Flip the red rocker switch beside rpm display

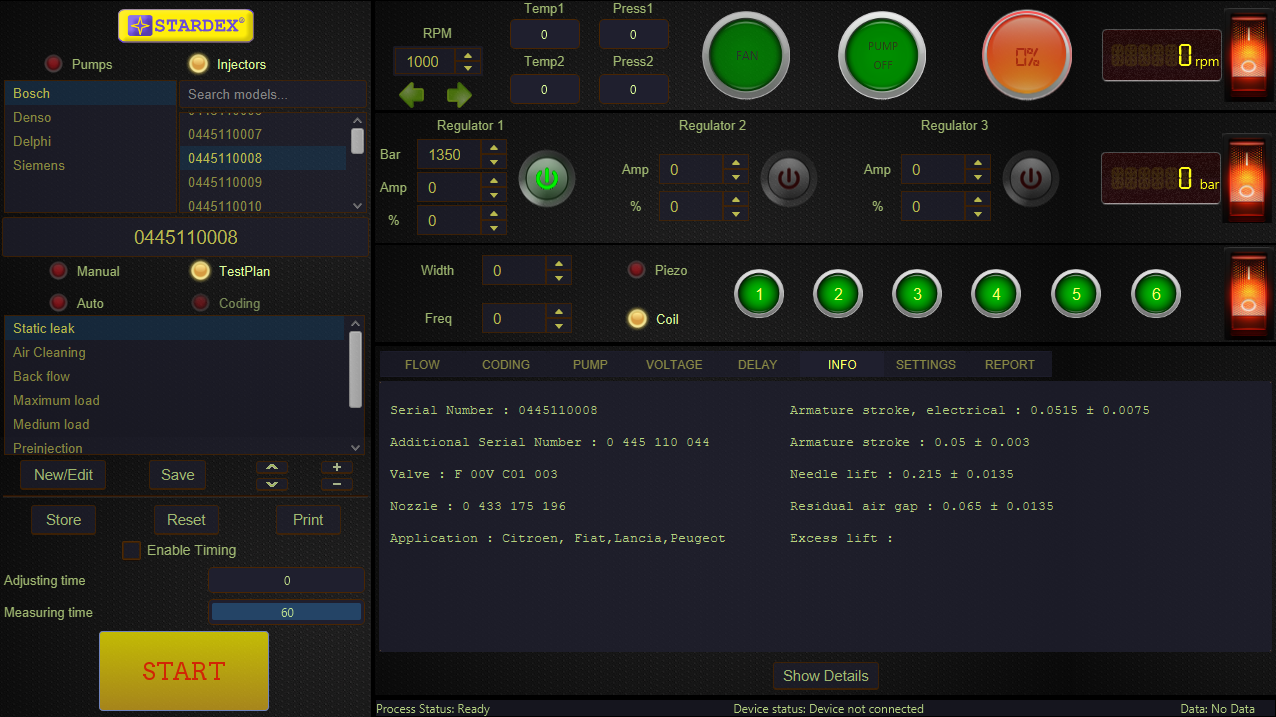1249,55
